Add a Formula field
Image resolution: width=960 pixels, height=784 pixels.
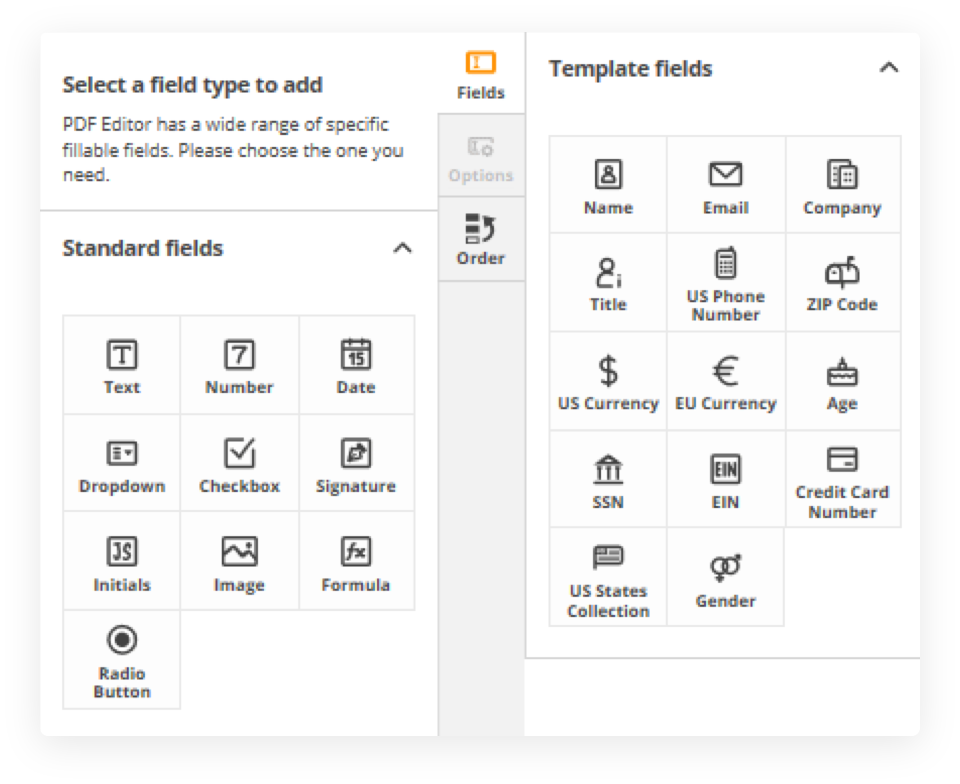click(x=356, y=562)
